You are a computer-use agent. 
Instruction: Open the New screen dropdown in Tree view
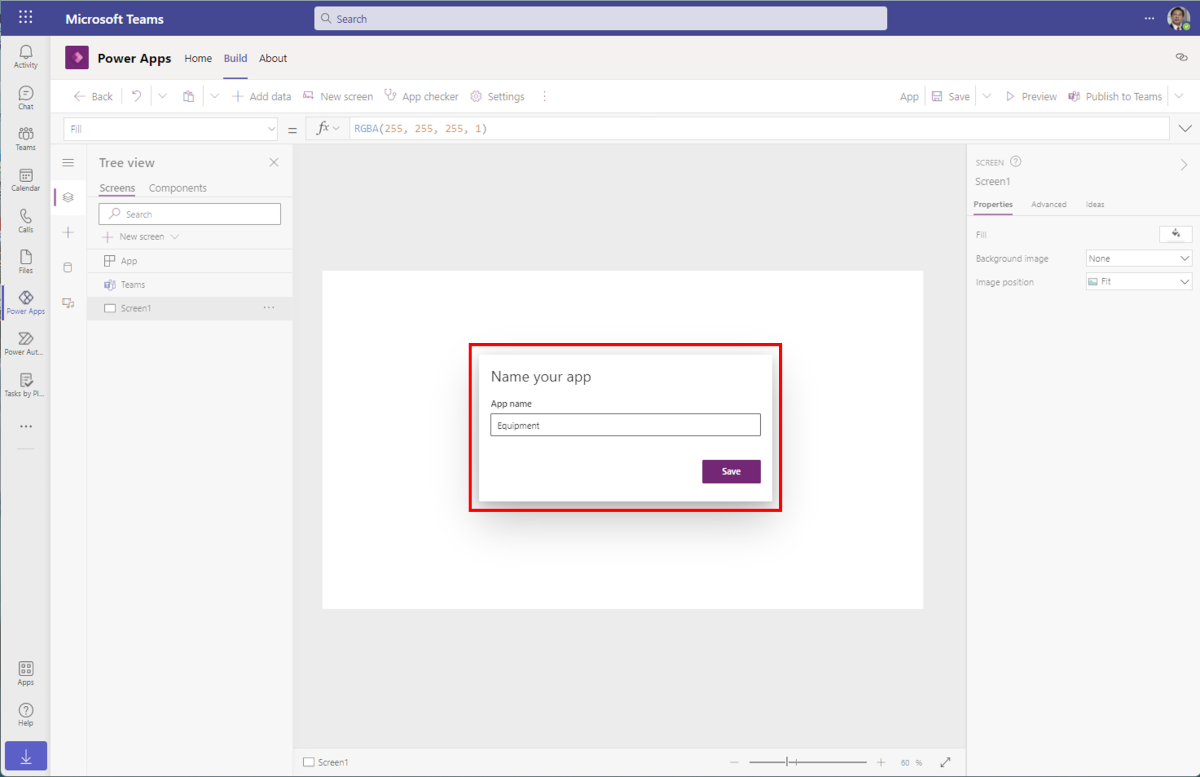click(x=175, y=237)
